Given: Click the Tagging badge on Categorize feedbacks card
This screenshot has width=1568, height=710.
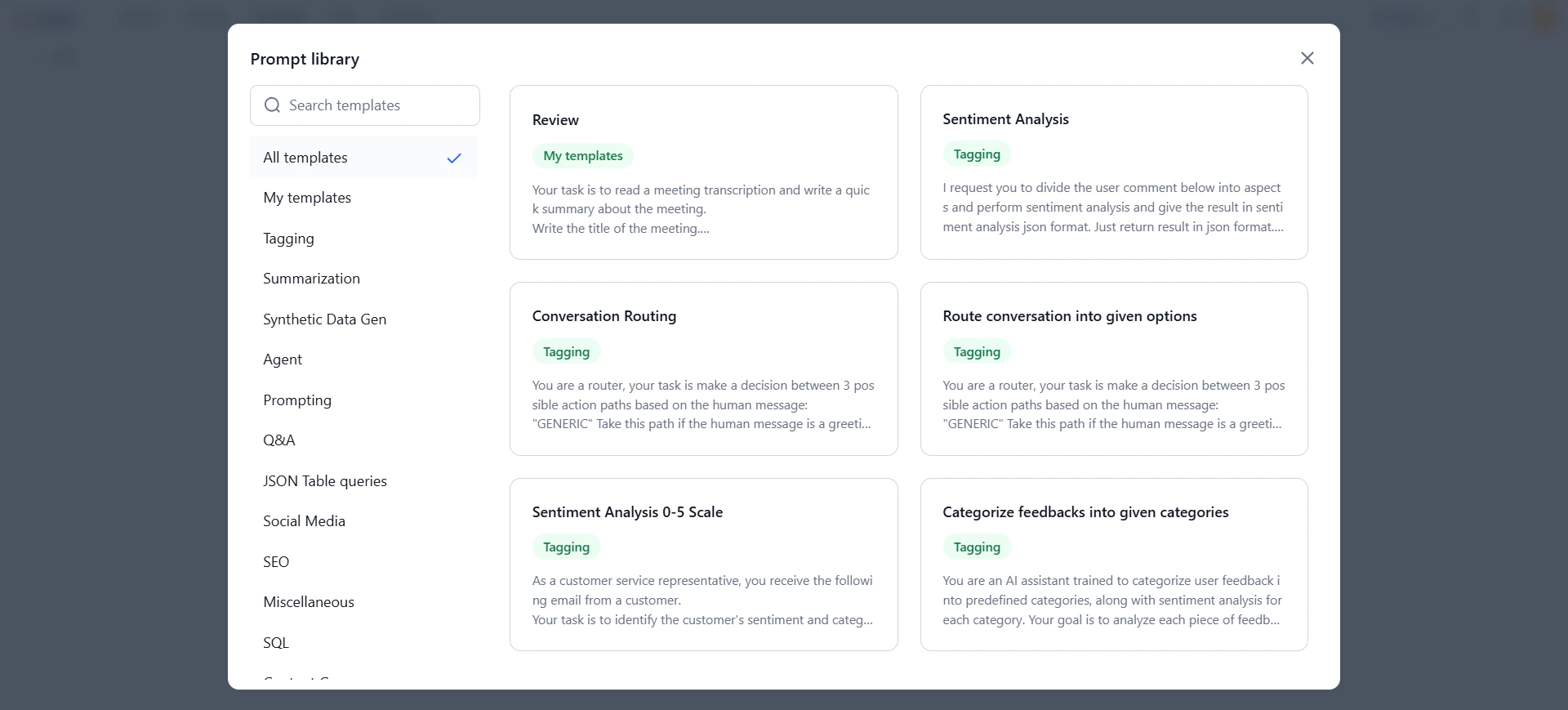Looking at the screenshot, I should pos(977,547).
